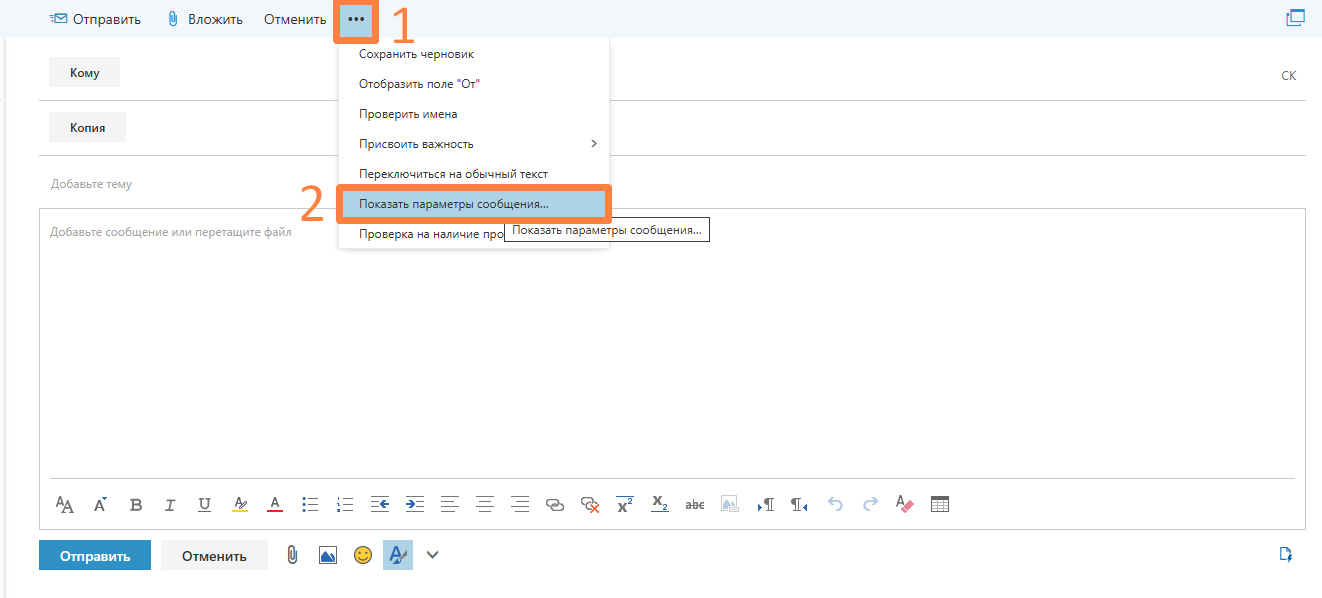The width and height of the screenshot is (1322, 598).
Task: Click the Кому recipients button
Action: click(85, 73)
